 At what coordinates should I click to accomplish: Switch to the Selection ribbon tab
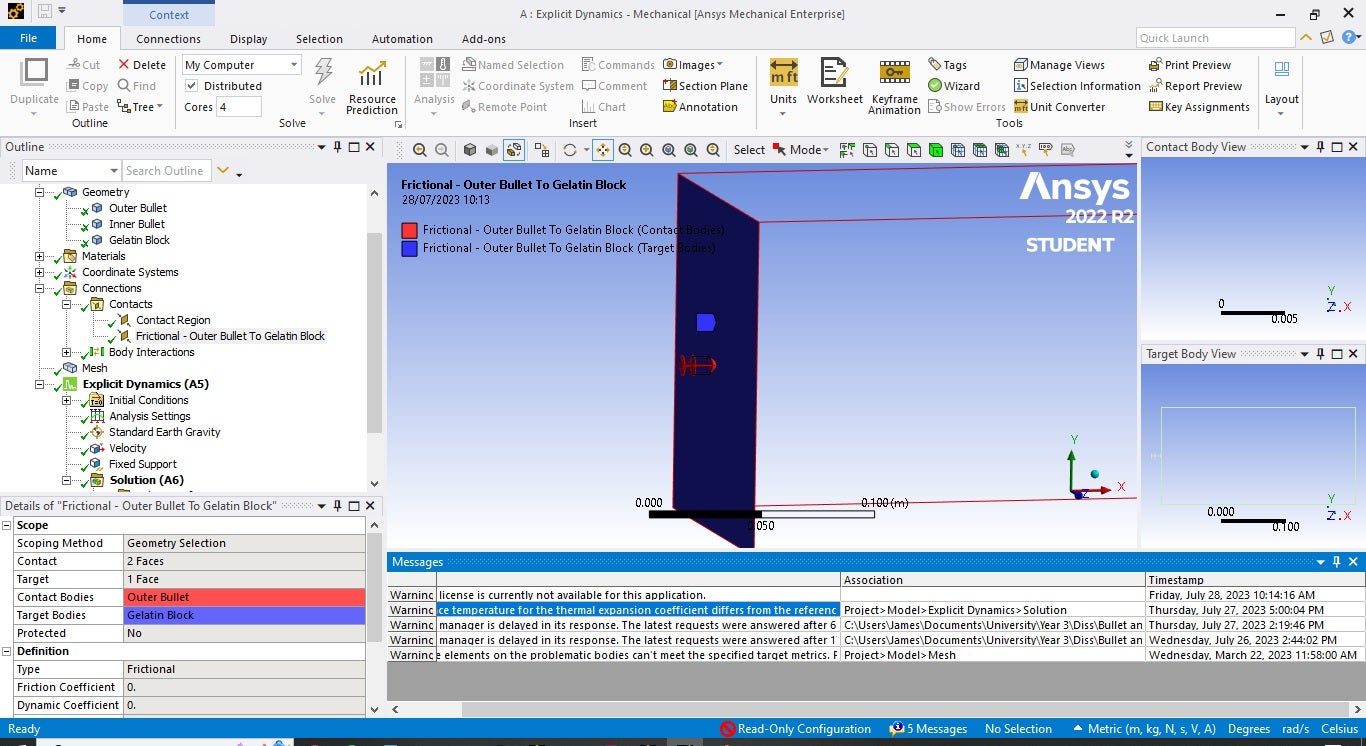(x=319, y=39)
